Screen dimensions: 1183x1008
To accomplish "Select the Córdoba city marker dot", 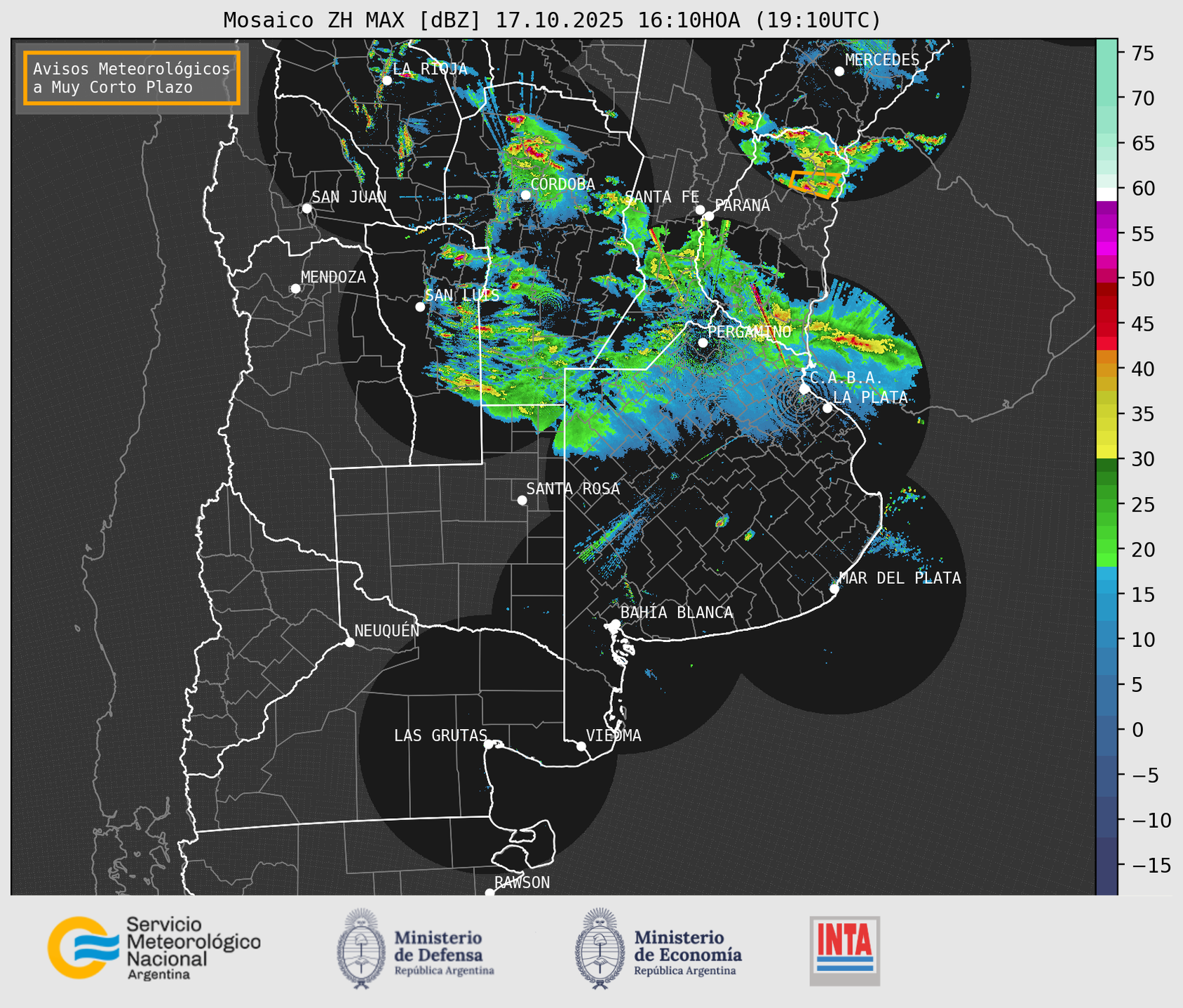I will coord(526,195).
